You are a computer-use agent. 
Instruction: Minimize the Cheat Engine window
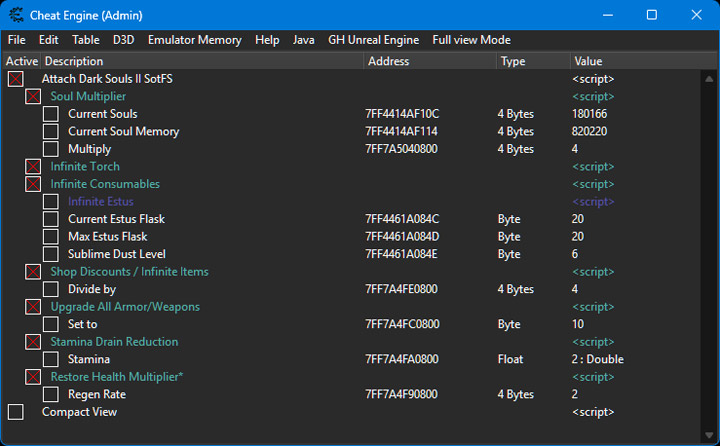pyautogui.click(x=608, y=15)
